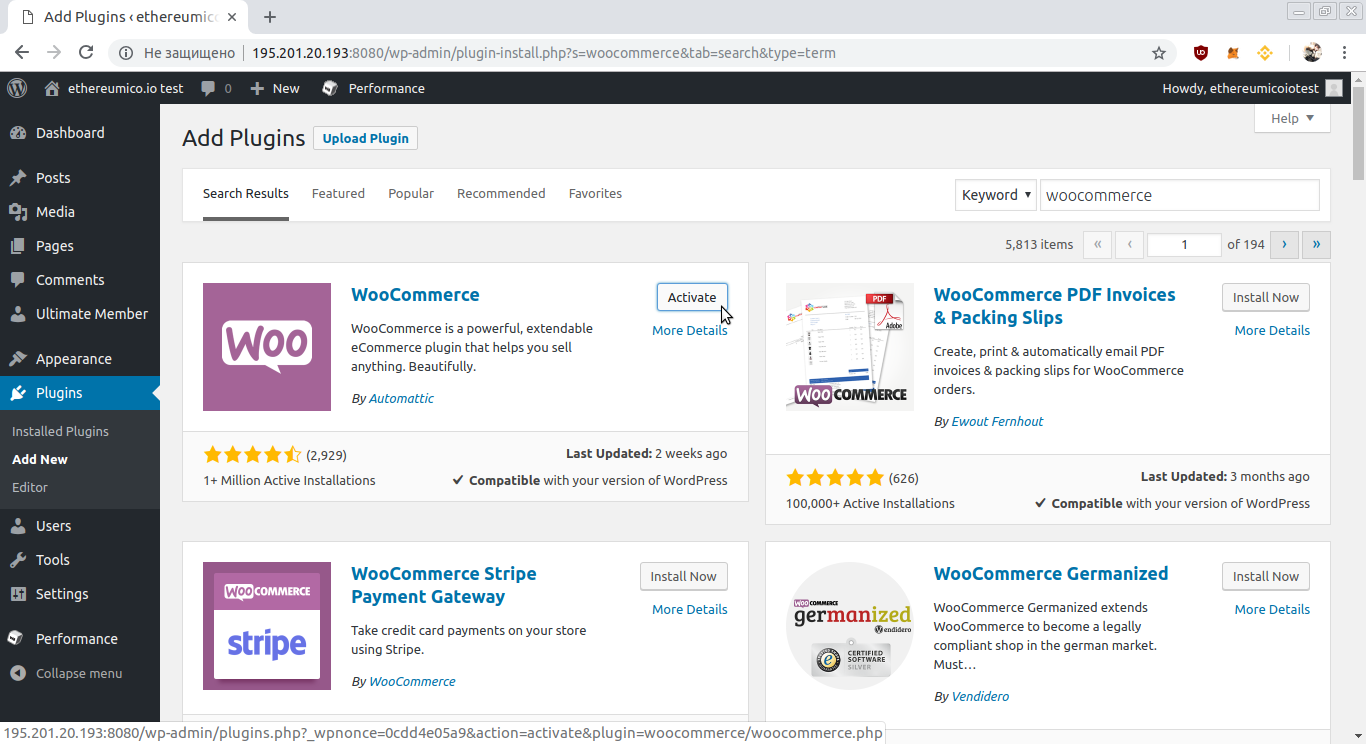The height and width of the screenshot is (744, 1366).
Task: Open the comments bubble icon in admin bar
Action: (x=208, y=88)
